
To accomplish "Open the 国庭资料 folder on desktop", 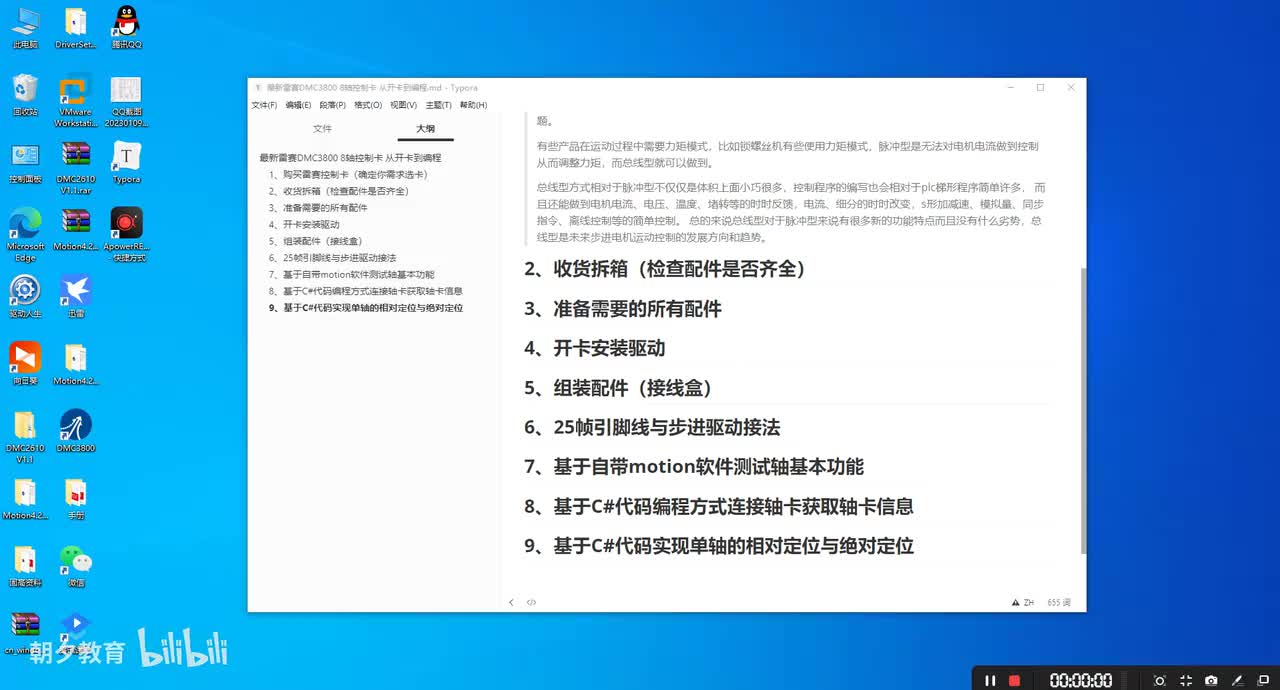I will point(25,566).
